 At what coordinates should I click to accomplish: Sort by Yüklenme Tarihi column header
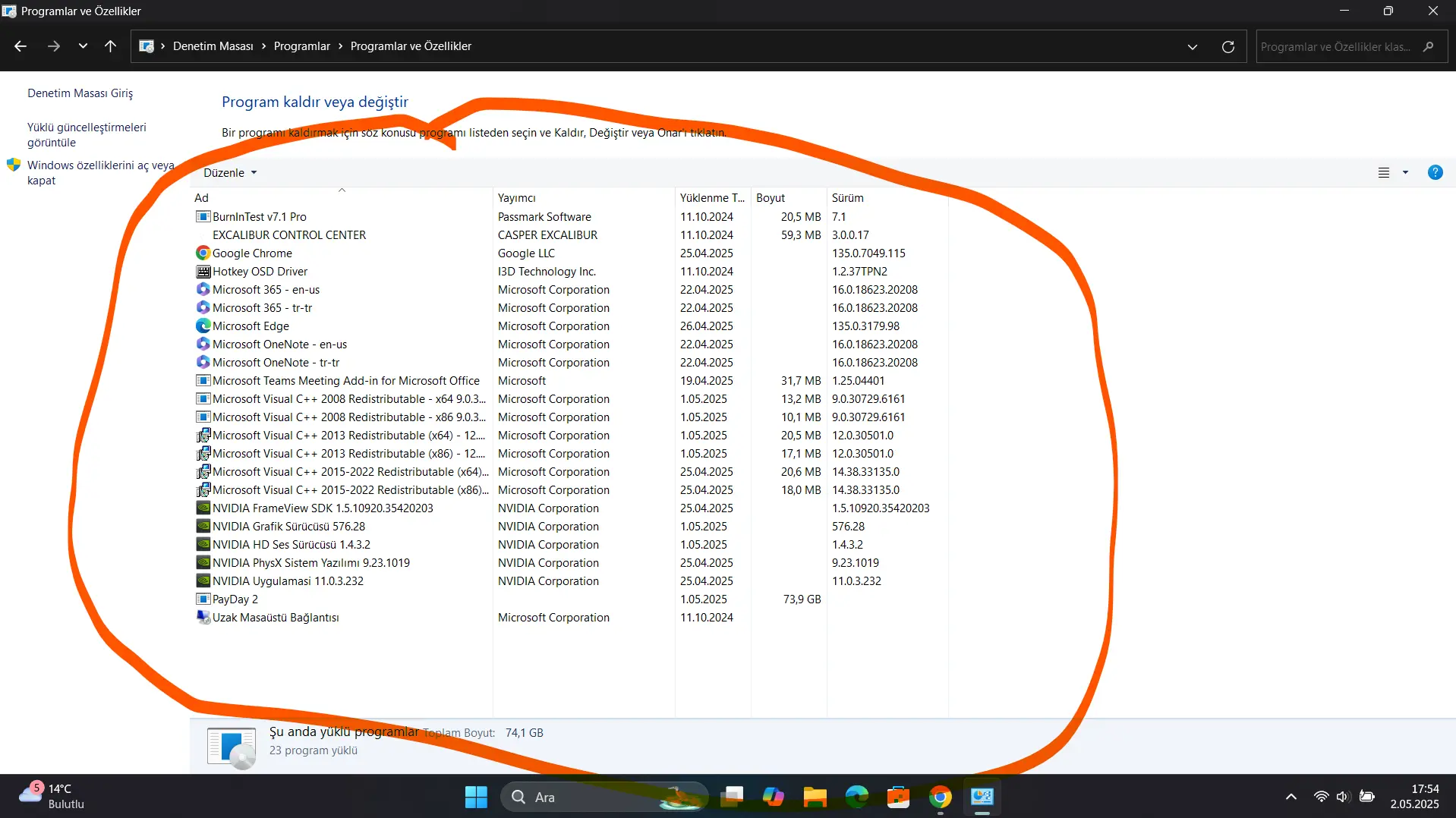click(x=713, y=198)
